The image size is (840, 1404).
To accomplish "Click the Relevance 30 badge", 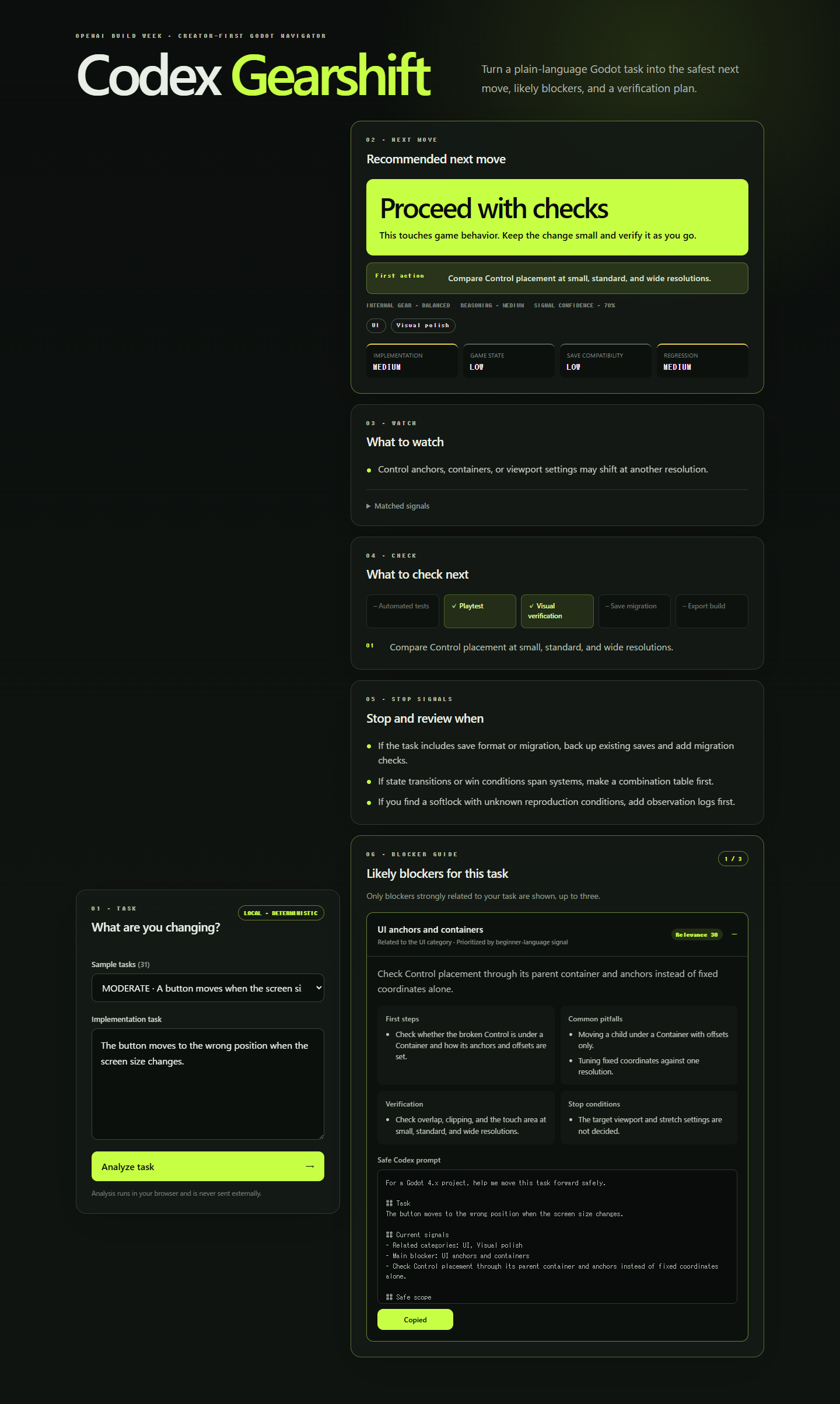I will [x=696, y=934].
